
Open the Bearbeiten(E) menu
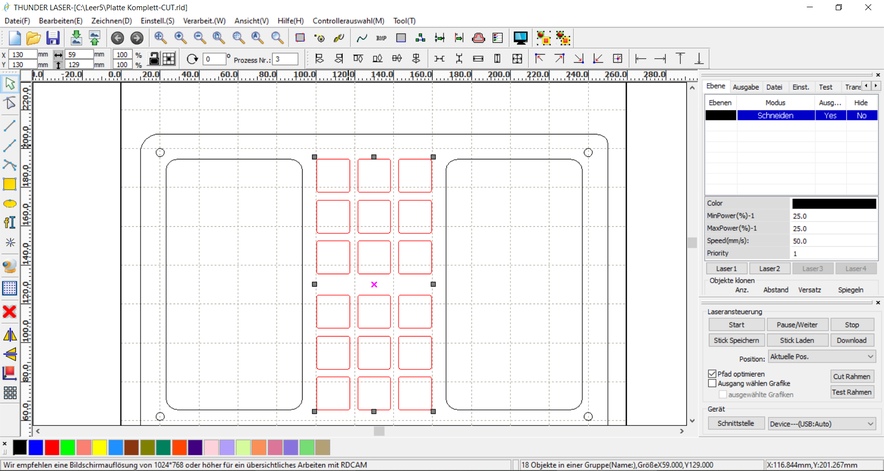point(60,21)
